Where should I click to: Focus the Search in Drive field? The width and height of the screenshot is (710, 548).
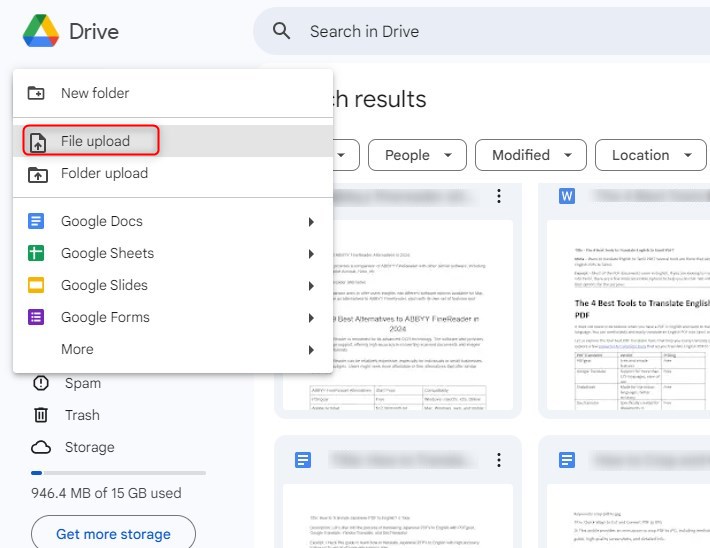[x=482, y=31]
